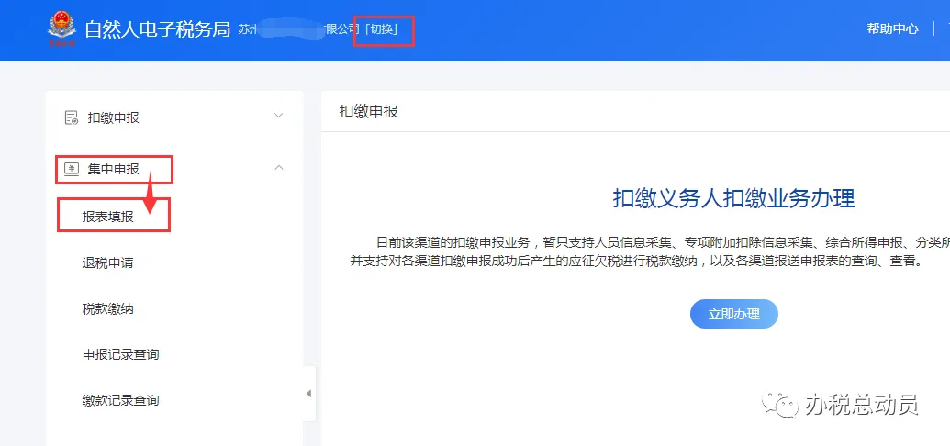
Task: Click the 集中申报 menu icon in sidebar
Action: click(x=71, y=168)
